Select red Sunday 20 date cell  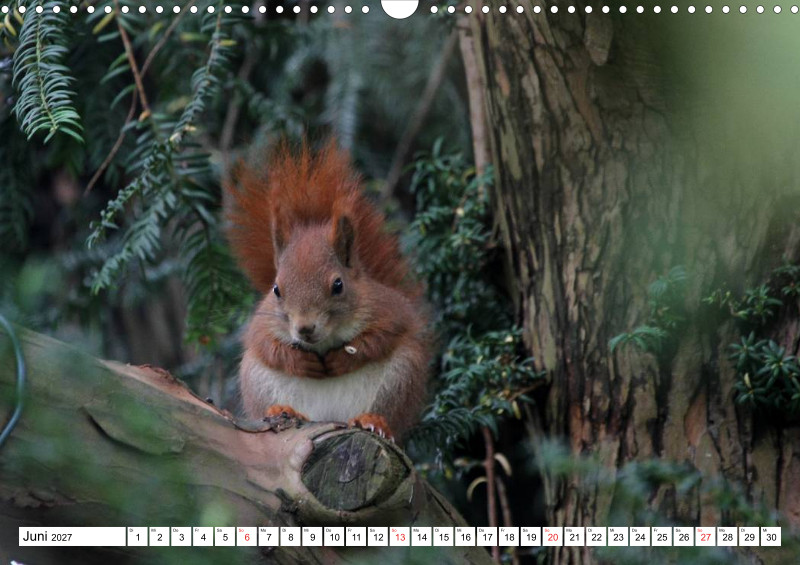552,537
